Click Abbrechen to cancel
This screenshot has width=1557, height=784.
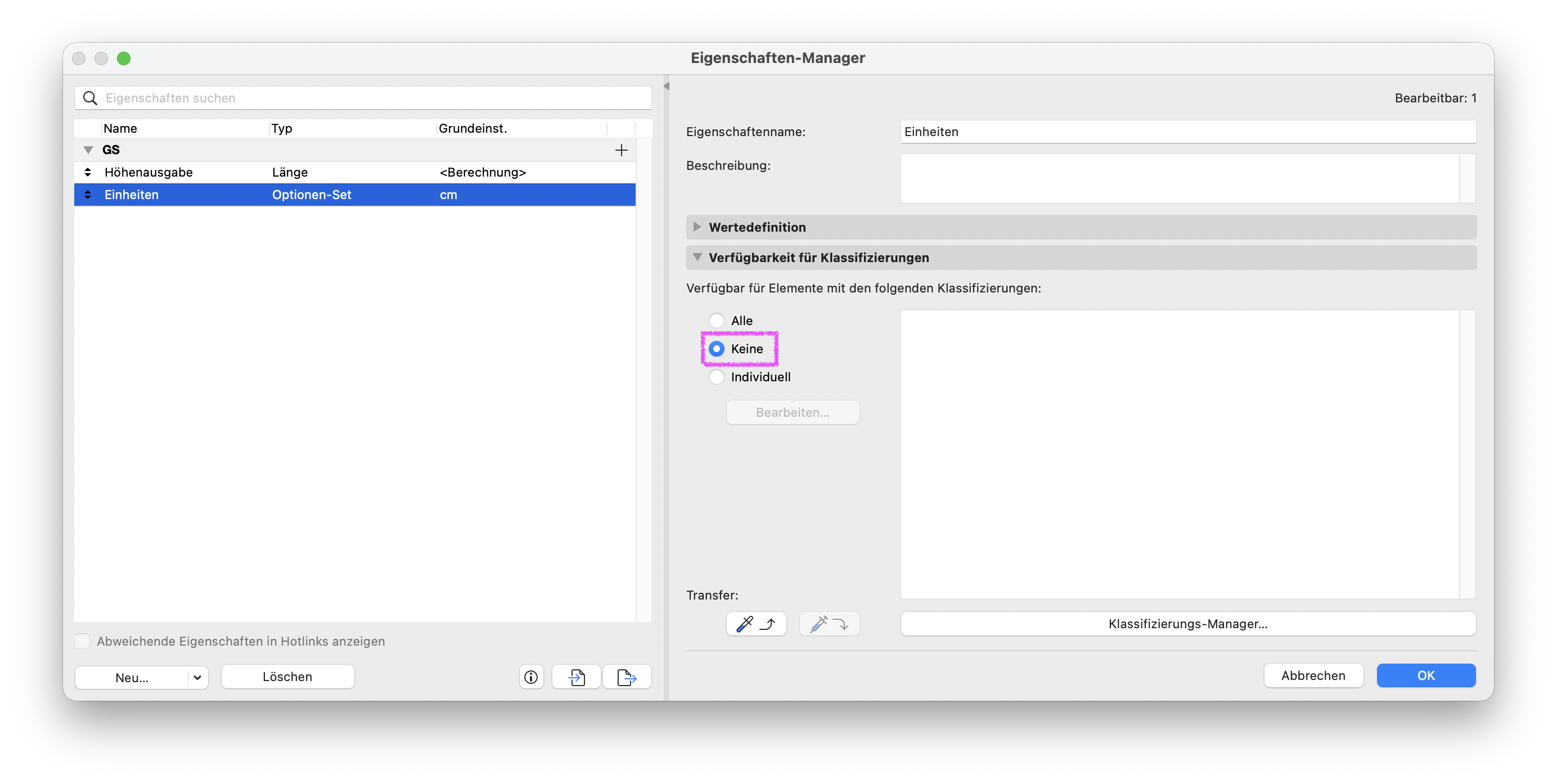point(1313,676)
